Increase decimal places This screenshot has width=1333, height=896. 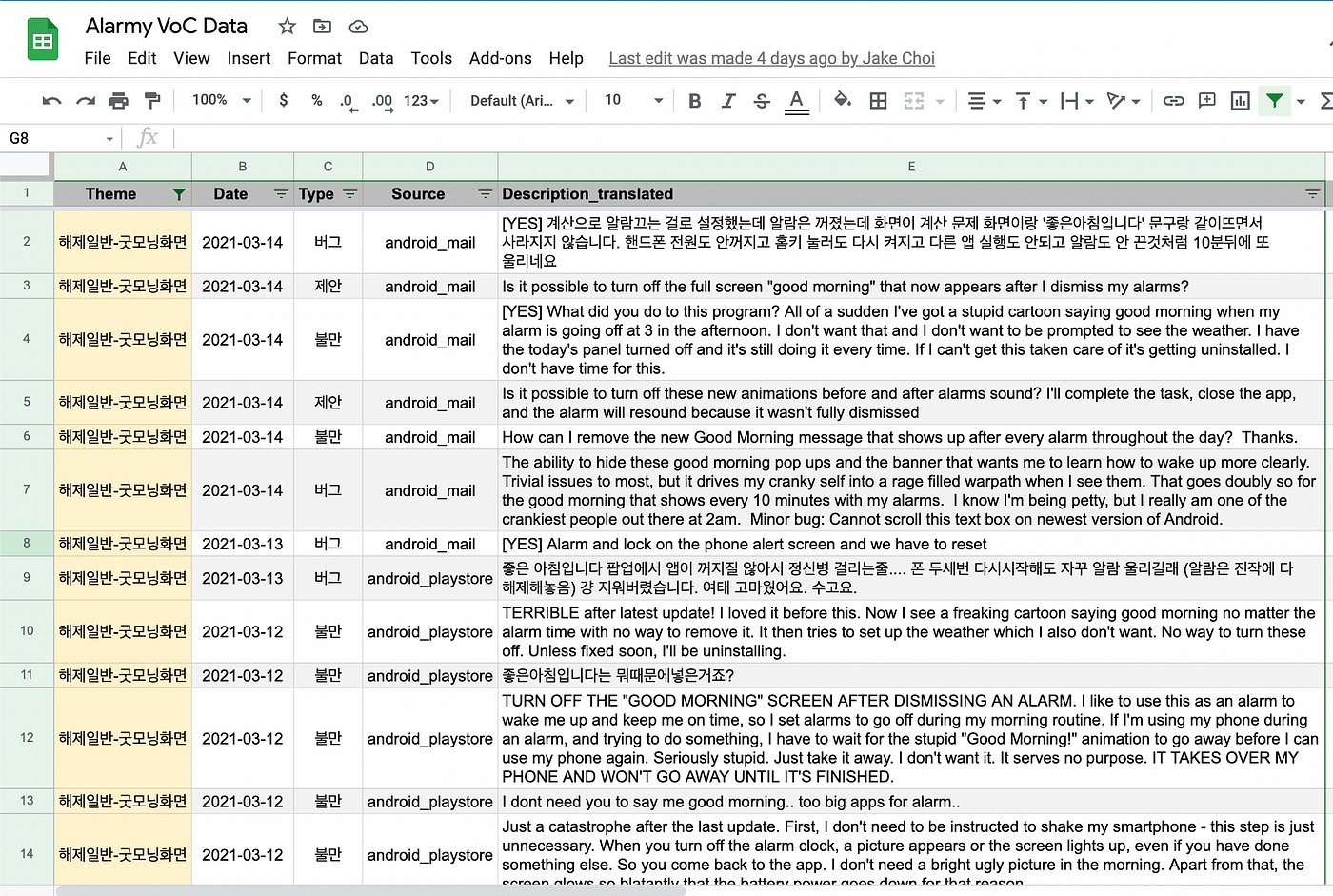pyautogui.click(x=382, y=102)
